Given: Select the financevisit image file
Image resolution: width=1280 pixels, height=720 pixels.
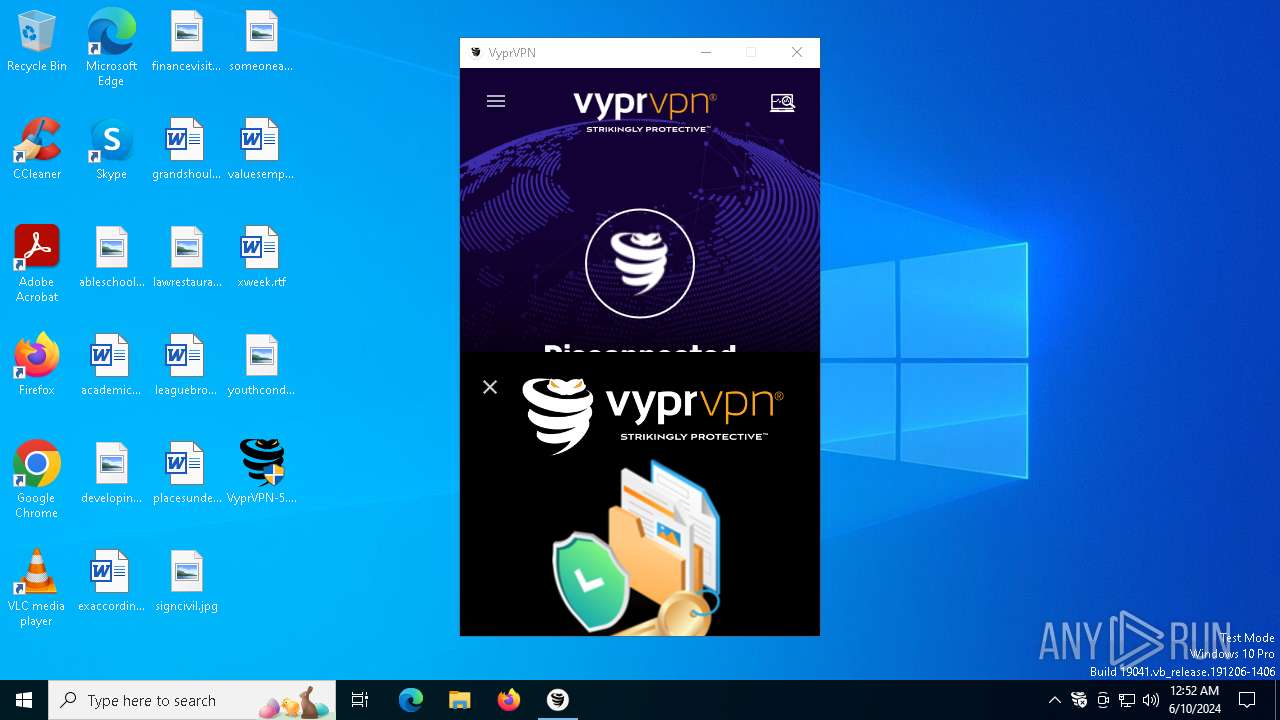Looking at the screenshot, I should pyautogui.click(x=186, y=42).
